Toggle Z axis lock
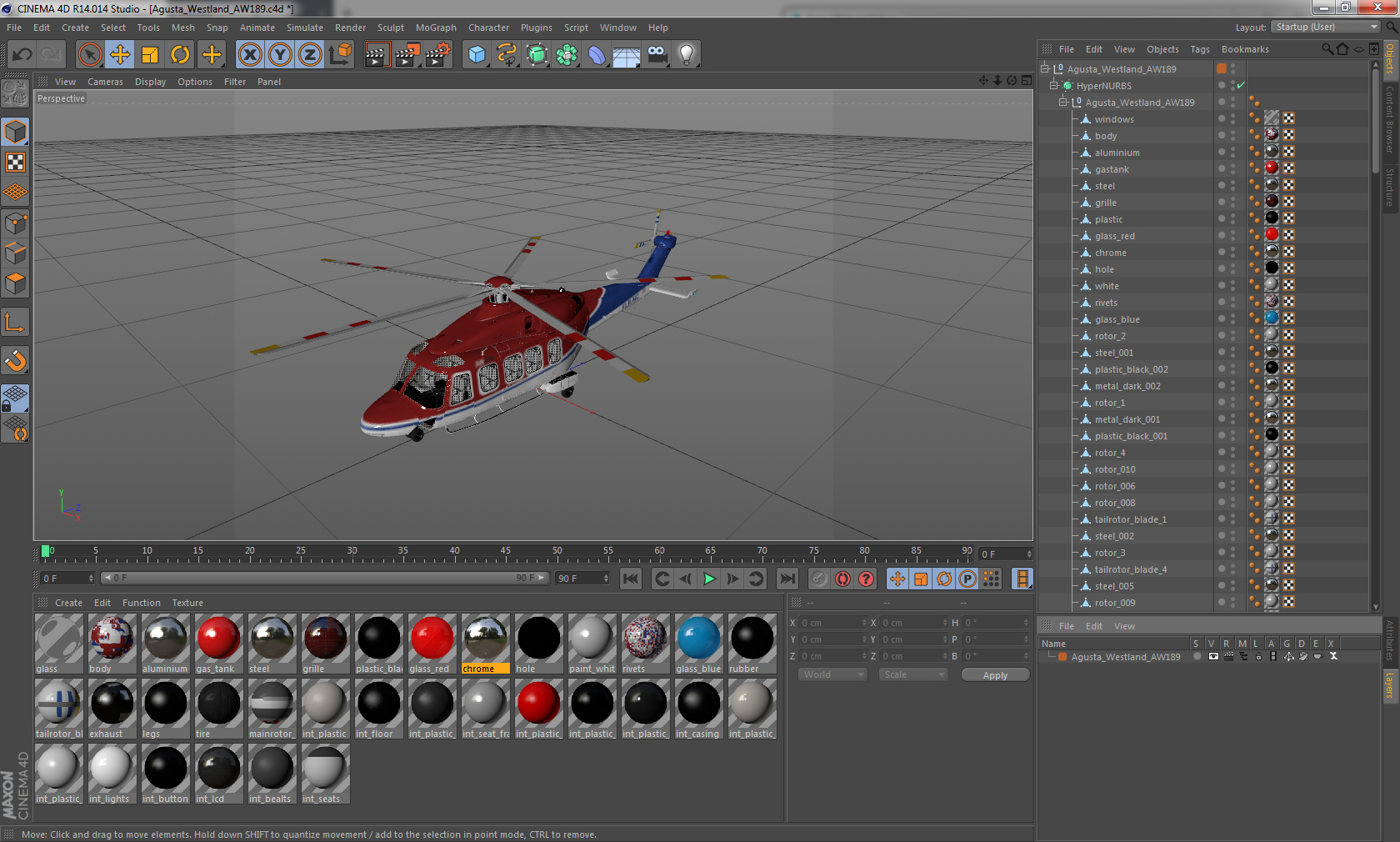1400x842 pixels. [310, 55]
